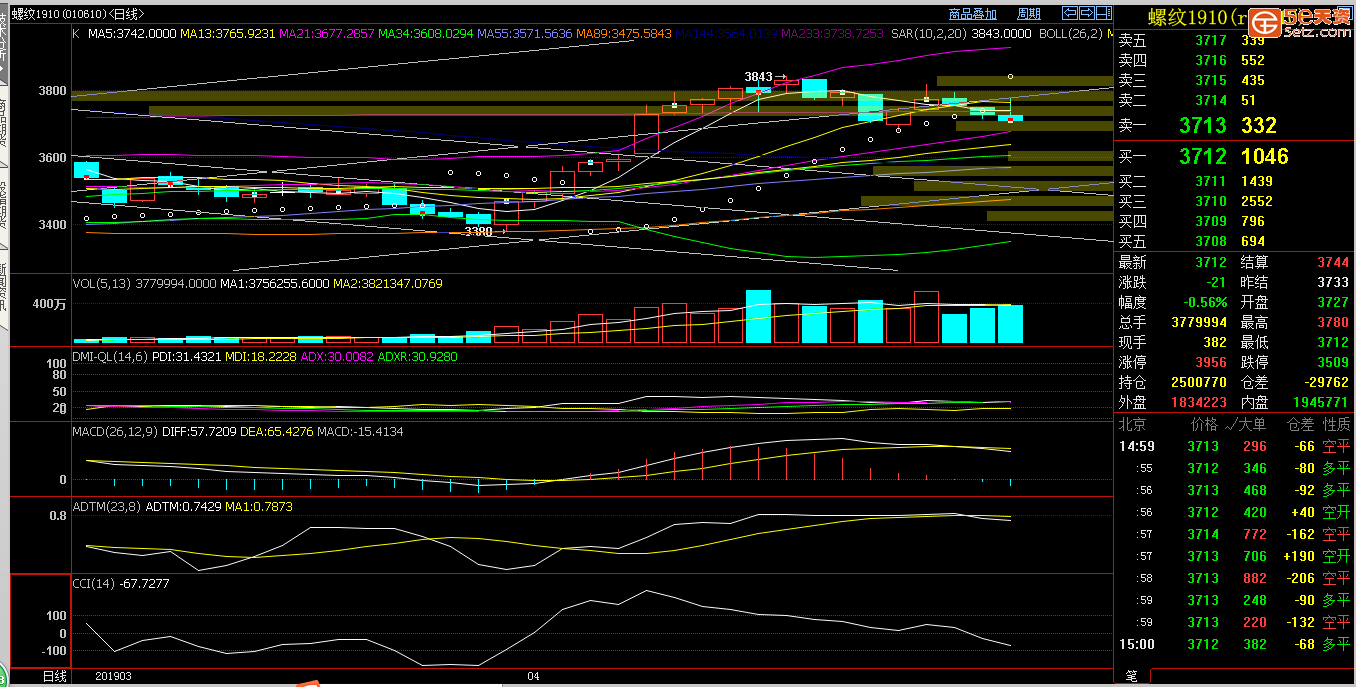
Task: Click the 涨停 3956 limit-up value
Action: click(x=1211, y=362)
